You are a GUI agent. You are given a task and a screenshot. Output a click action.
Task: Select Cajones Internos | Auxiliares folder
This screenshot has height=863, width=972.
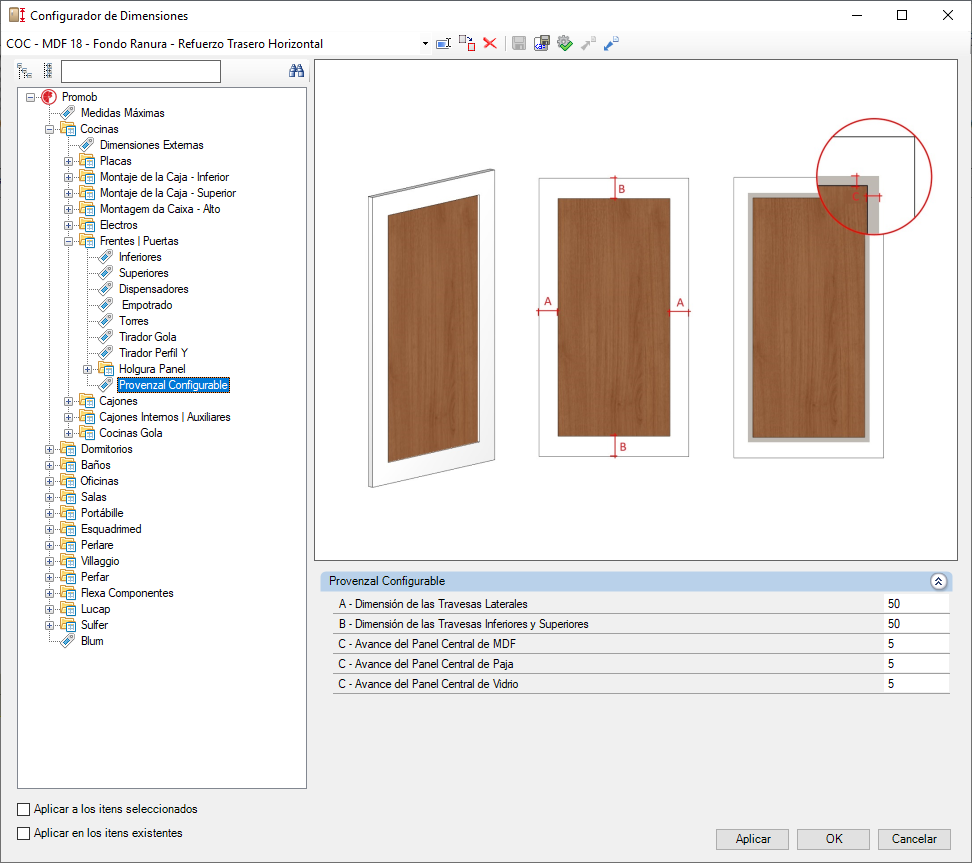(x=165, y=417)
